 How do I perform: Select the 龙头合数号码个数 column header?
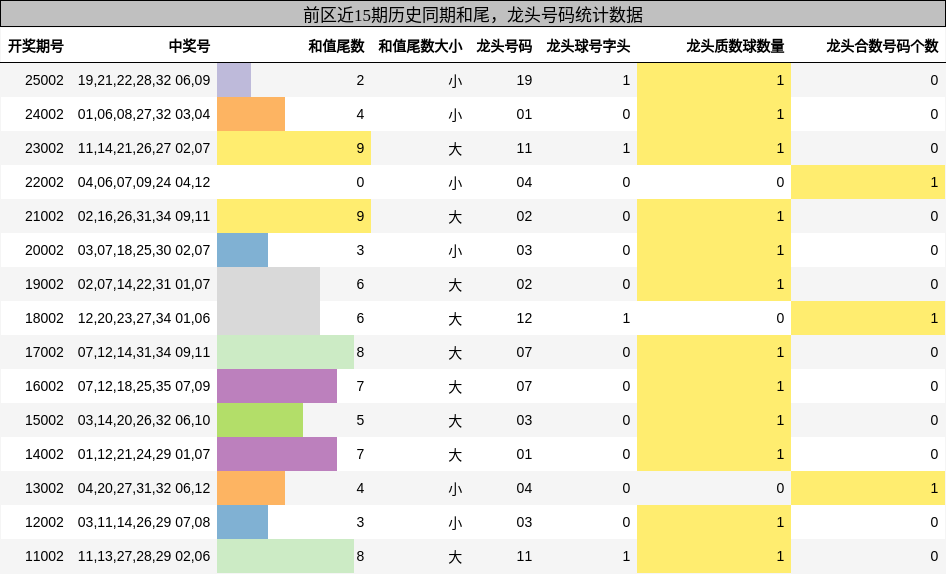tap(883, 46)
